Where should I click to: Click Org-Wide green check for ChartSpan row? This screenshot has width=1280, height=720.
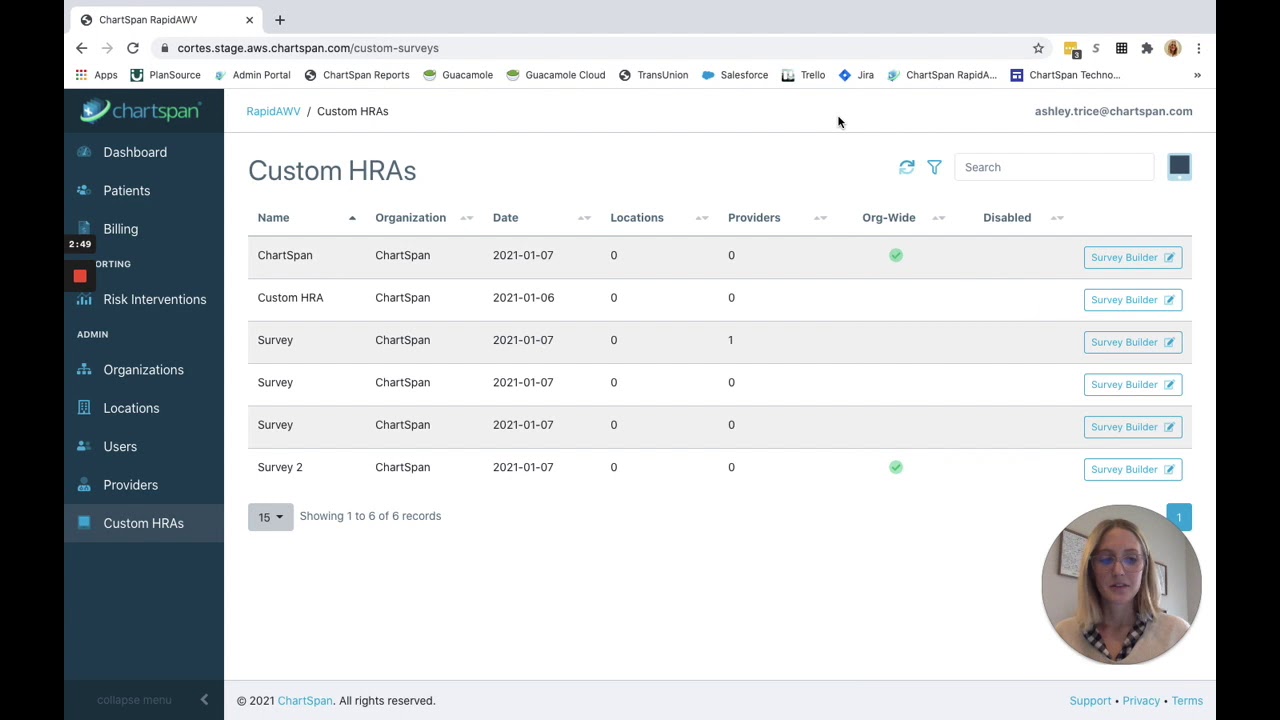896,255
